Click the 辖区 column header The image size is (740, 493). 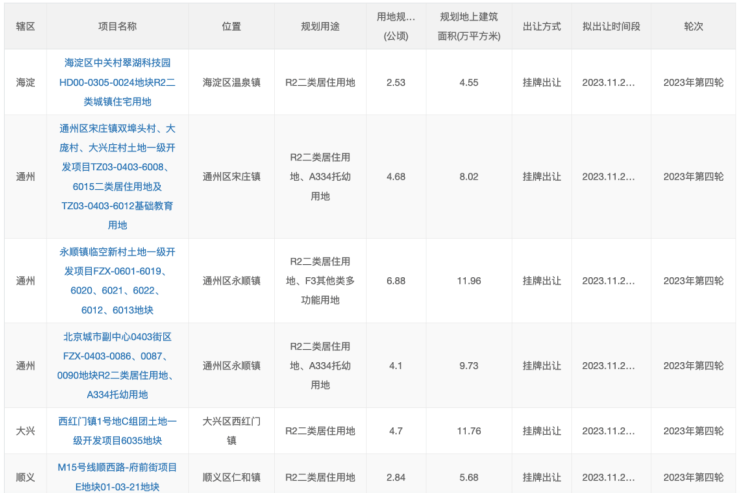(26, 26)
